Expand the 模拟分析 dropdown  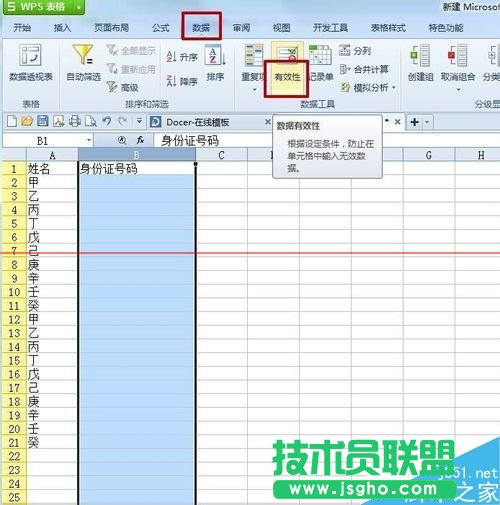pyautogui.click(x=394, y=88)
